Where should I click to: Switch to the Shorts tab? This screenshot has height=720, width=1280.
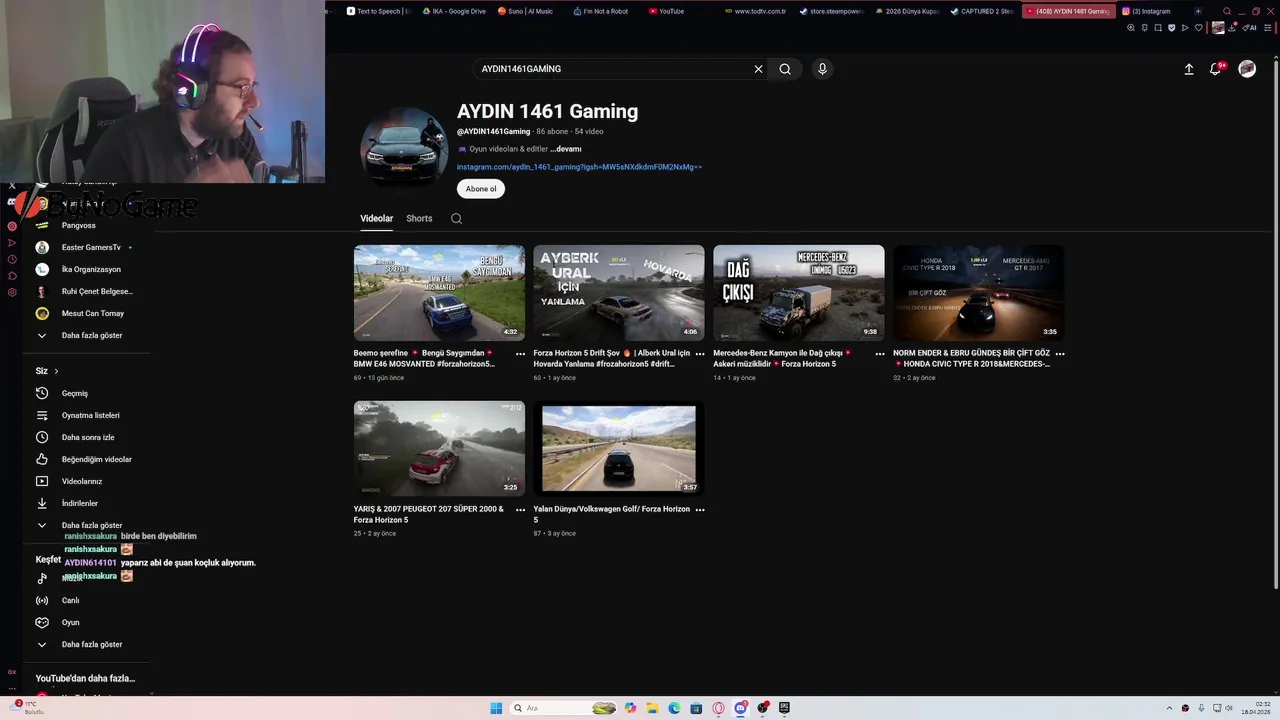[x=419, y=218]
